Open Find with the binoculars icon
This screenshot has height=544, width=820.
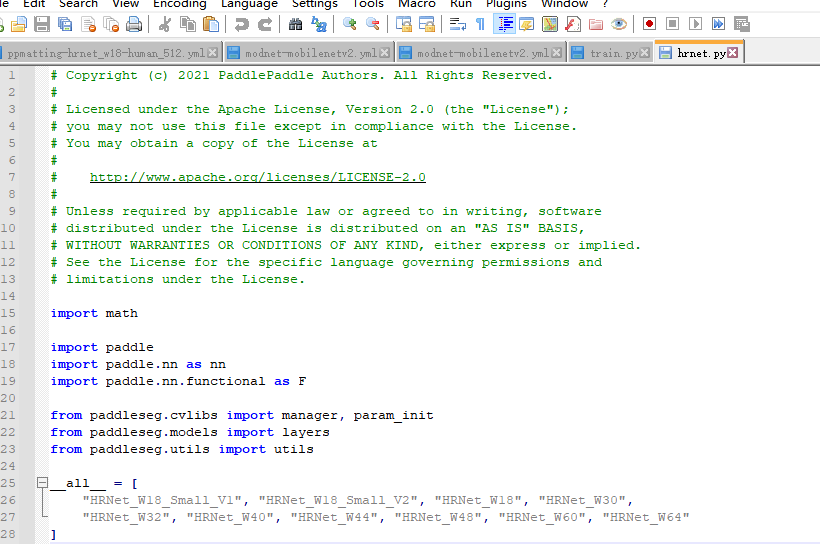[x=295, y=24]
